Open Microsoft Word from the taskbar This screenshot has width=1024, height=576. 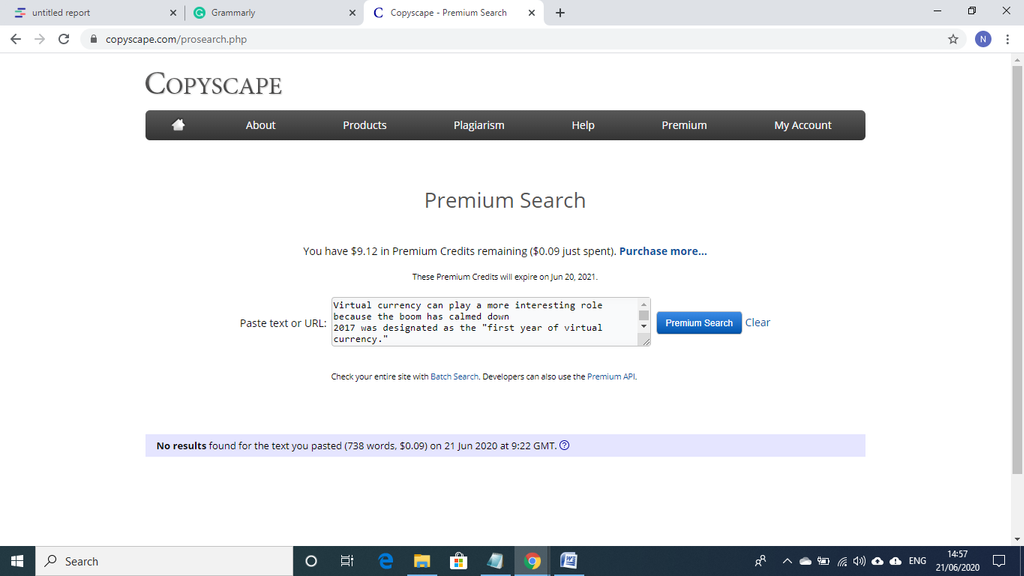click(568, 561)
